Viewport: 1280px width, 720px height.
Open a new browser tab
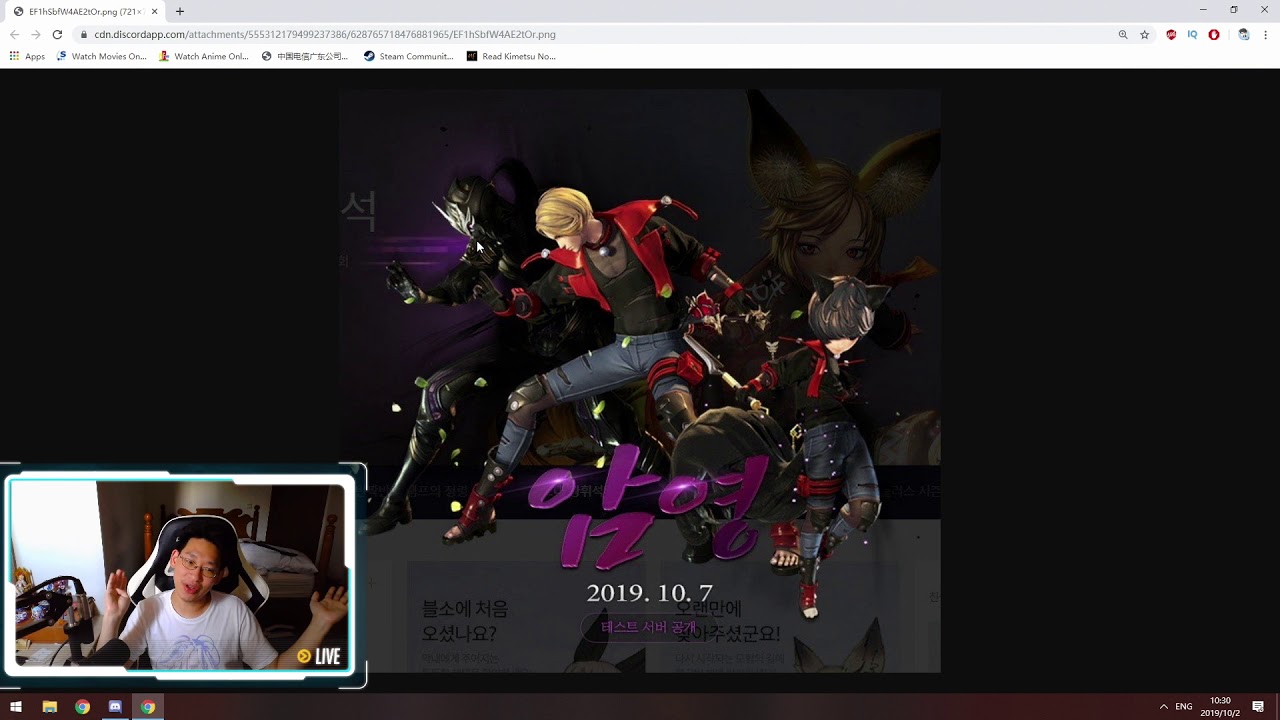click(180, 11)
